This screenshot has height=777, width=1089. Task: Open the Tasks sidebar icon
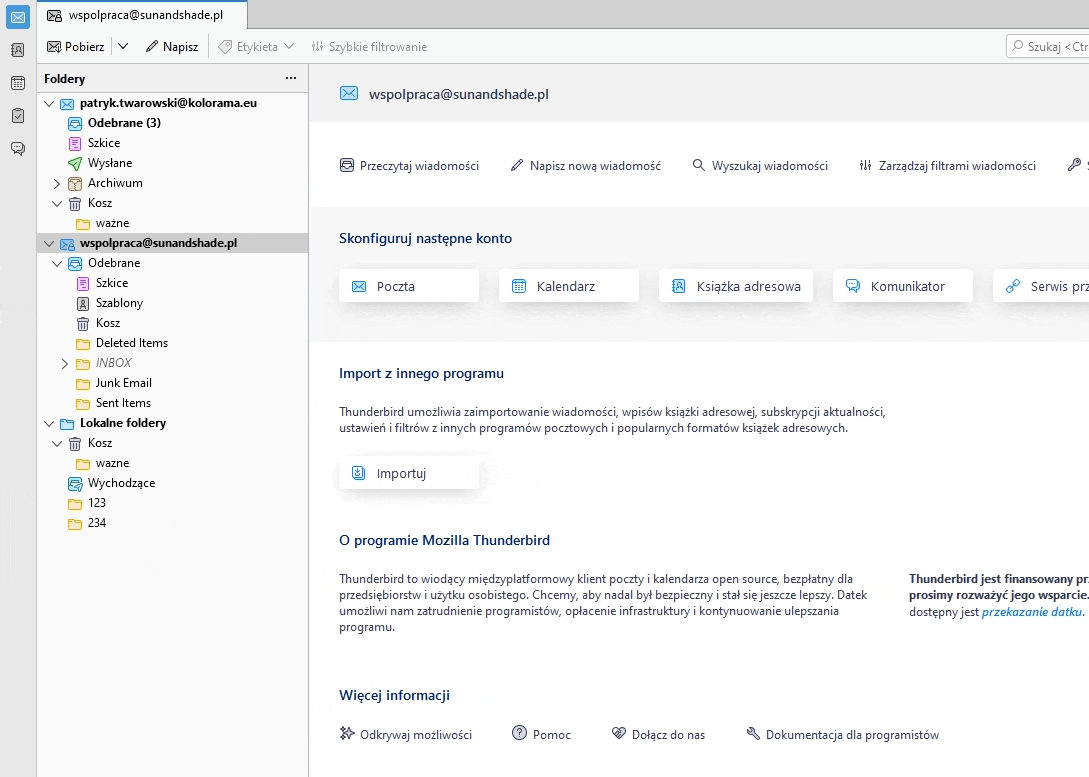click(18, 116)
